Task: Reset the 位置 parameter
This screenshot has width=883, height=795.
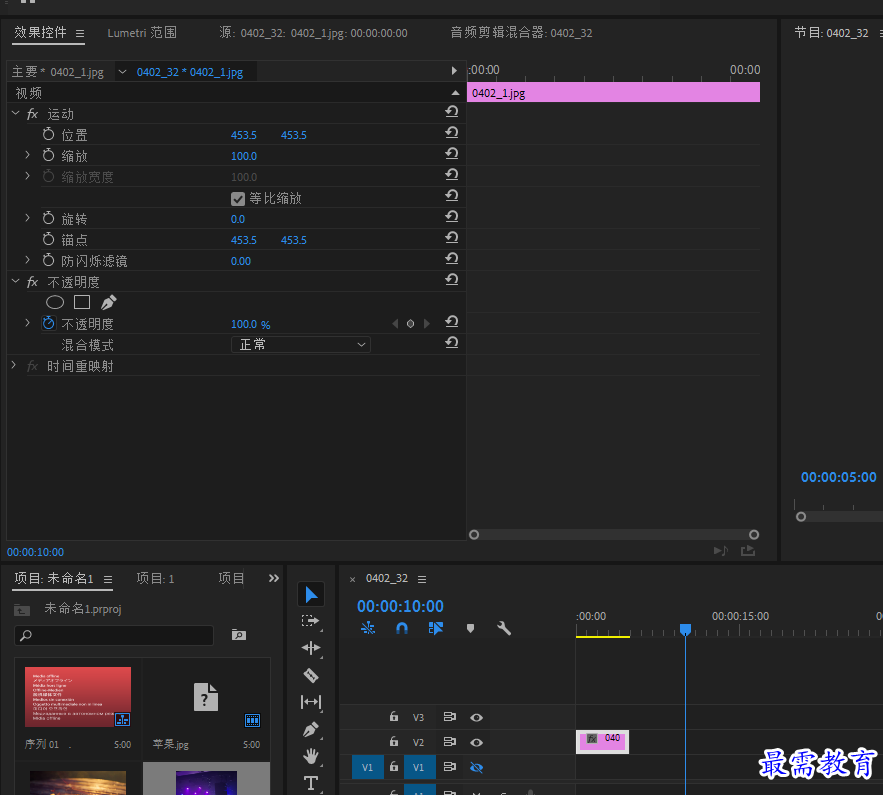Action: pyautogui.click(x=452, y=133)
